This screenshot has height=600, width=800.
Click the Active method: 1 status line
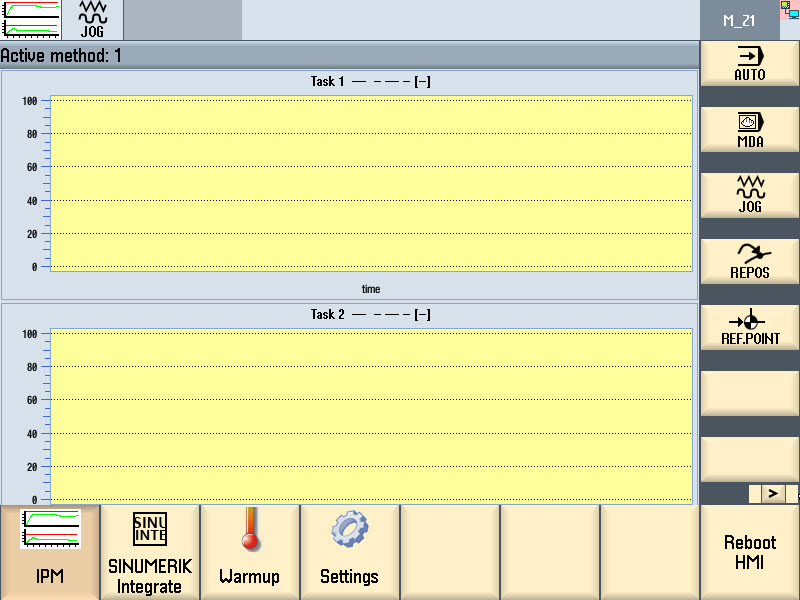click(x=349, y=55)
